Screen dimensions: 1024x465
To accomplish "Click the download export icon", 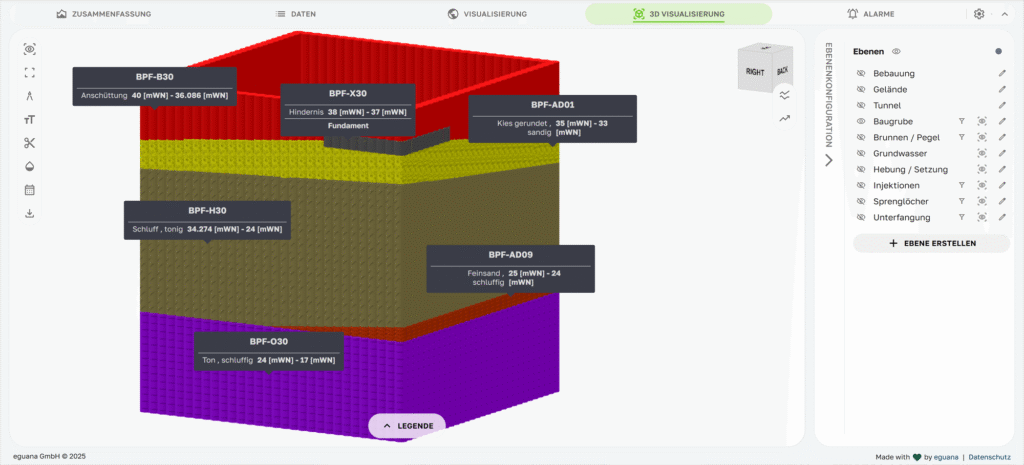I will click(x=30, y=213).
